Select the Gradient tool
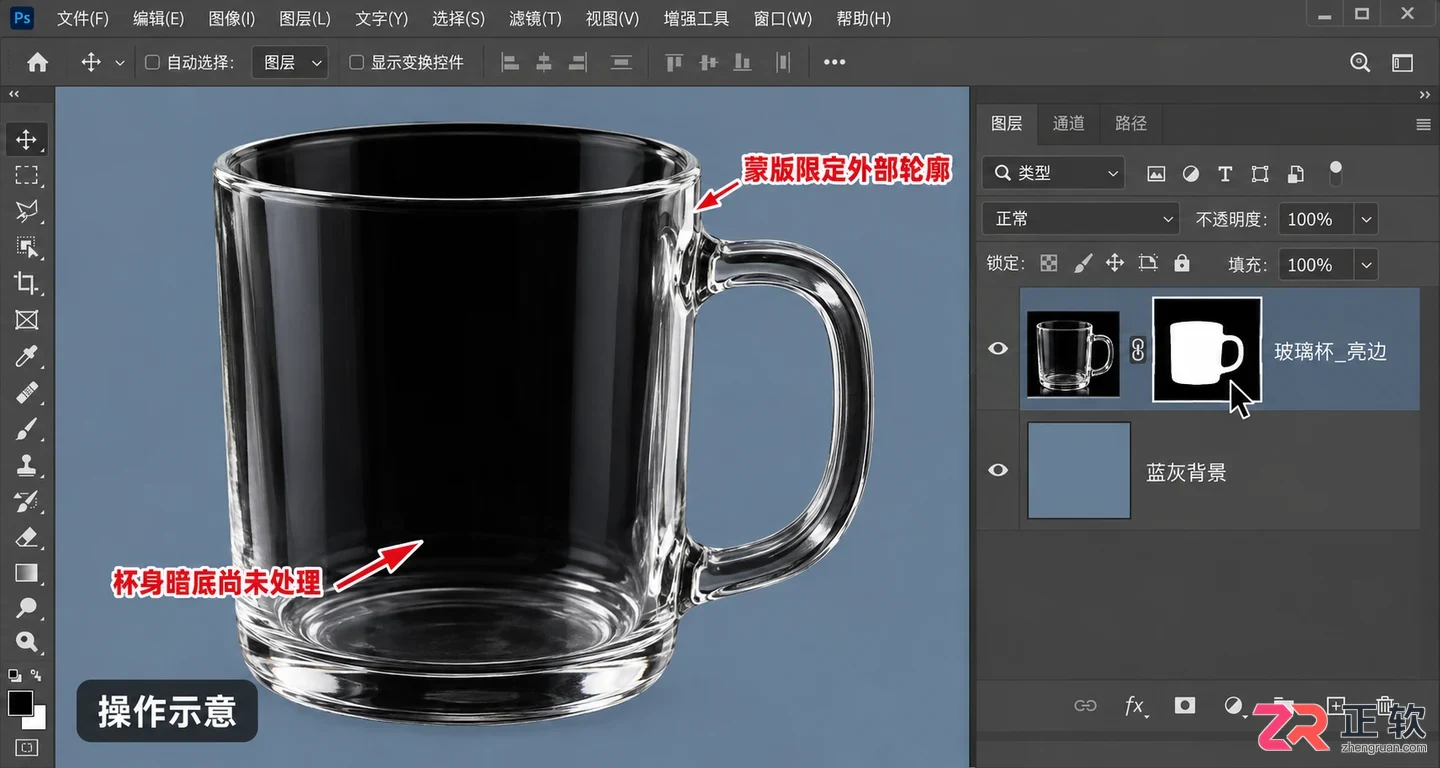Screen dimensions: 1440x768 [x=27, y=573]
